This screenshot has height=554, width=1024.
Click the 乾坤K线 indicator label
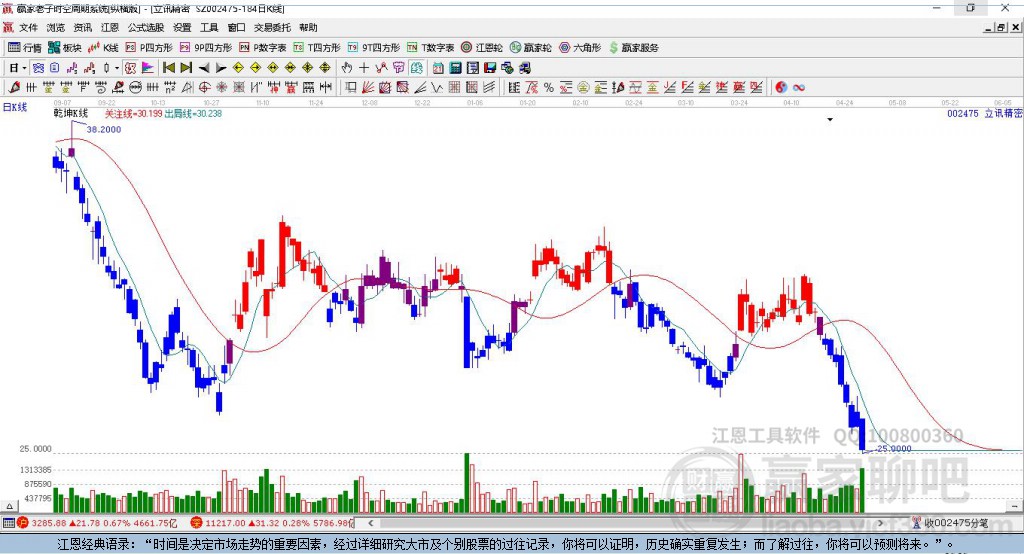tap(71, 114)
